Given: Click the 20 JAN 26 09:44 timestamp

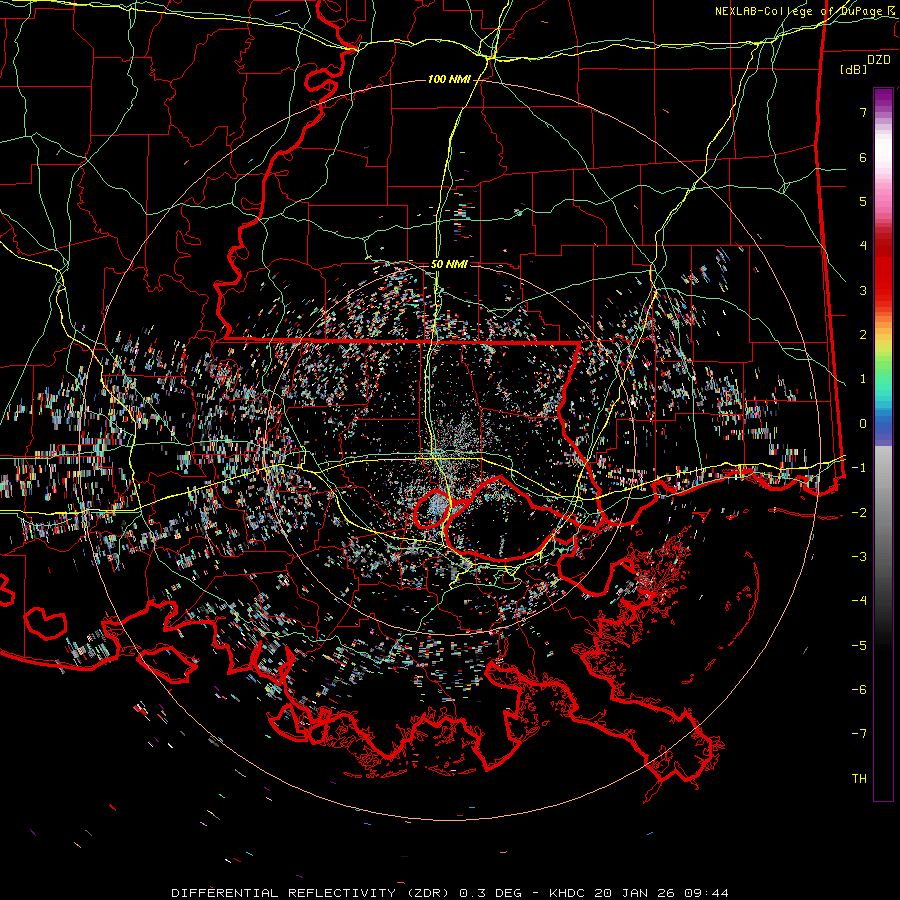Looking at the screenshot, I should point(660,893).
